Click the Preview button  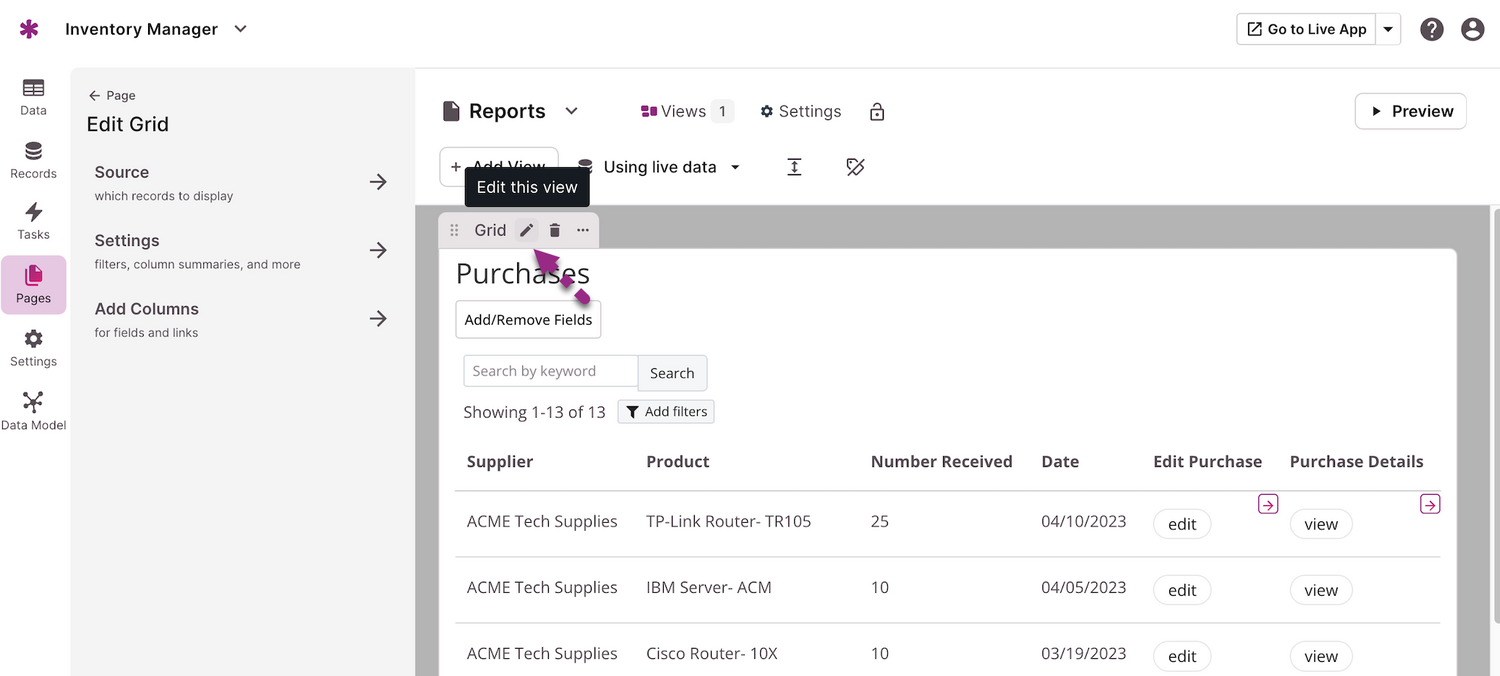(x=1410, y=111)
